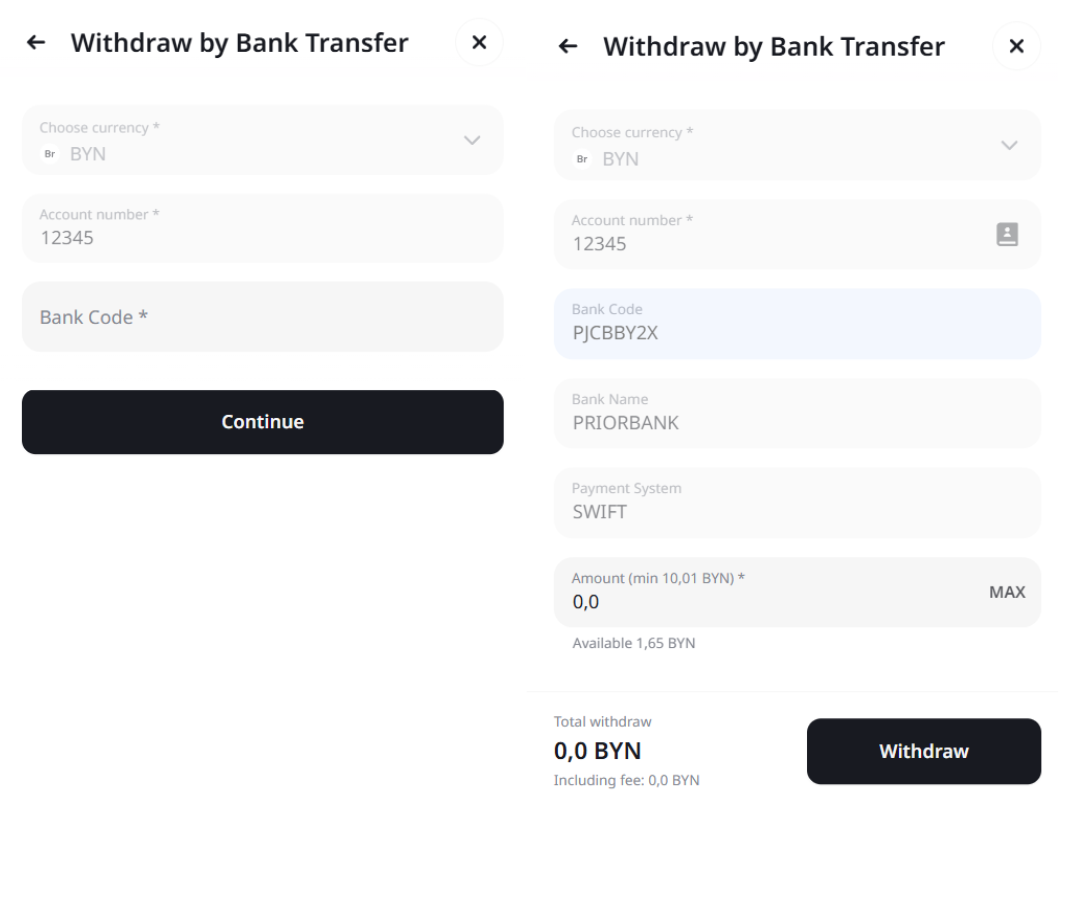Click the Available 1,65 BYN balance text
The width and height of the screenshot is (1070, 898).
(x=633, y=643)
